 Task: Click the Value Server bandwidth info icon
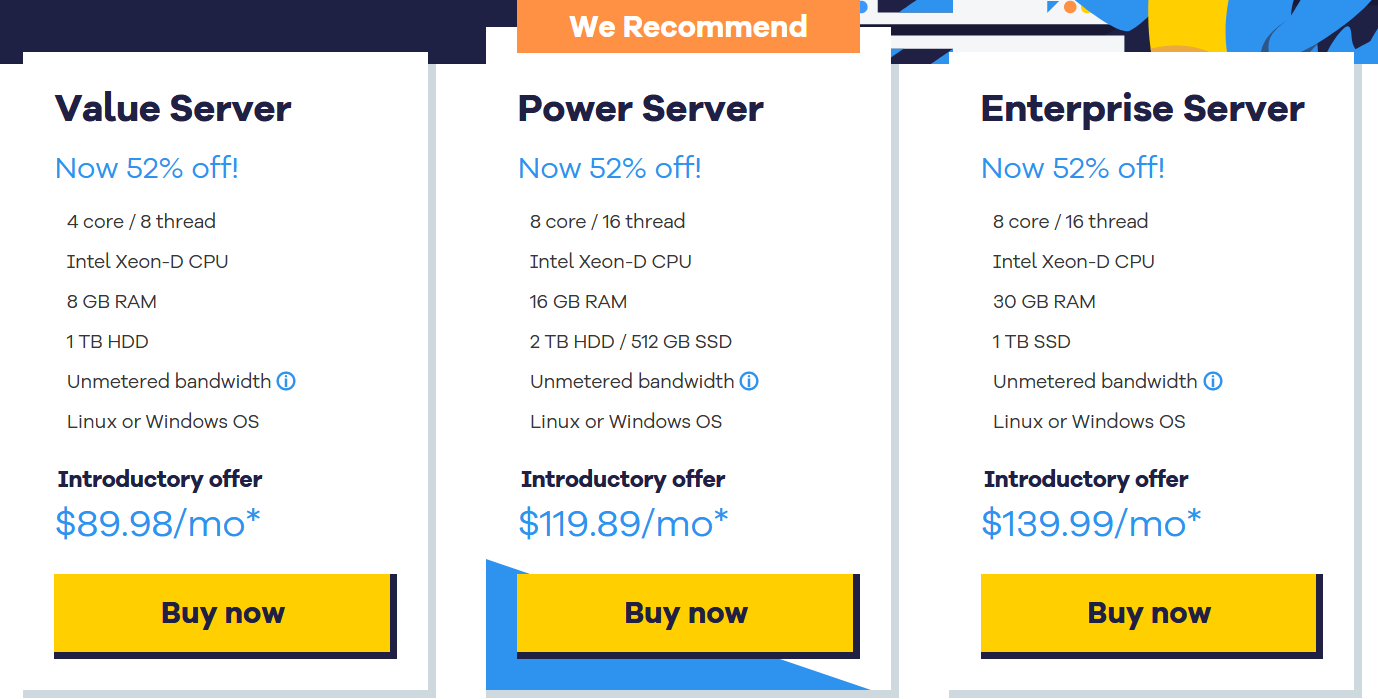pyautogui.click(x=286, y=381)
